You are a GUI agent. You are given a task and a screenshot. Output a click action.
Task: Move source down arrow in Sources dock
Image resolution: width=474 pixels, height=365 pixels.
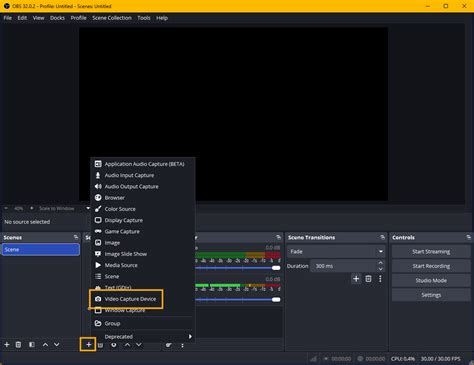pos(139,345)
